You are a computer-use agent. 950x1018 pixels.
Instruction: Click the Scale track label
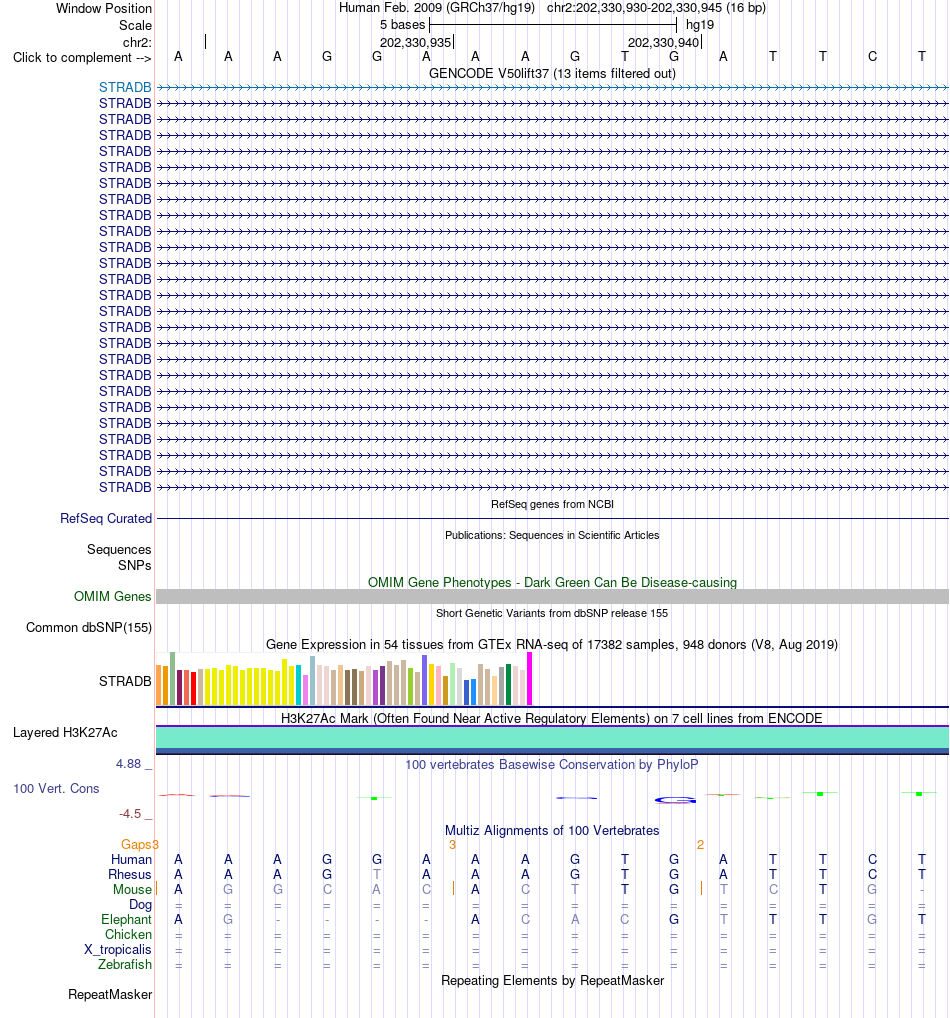[x=135, y=25]
